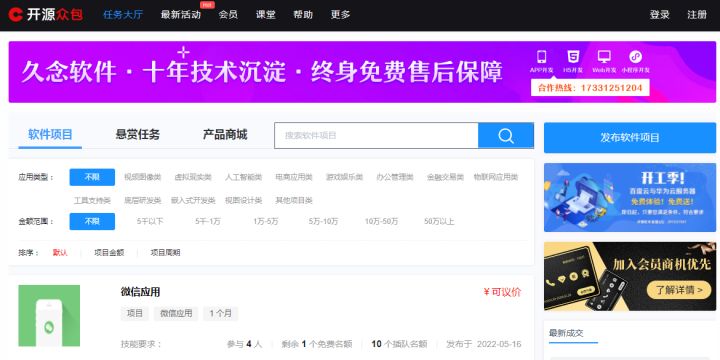
Task: Filter by 工具支持类 application type
Action: [92, 200]
